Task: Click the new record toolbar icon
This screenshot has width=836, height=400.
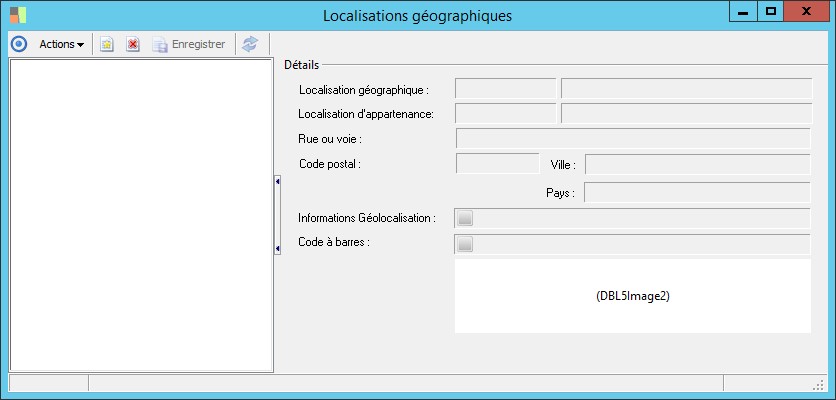Action: click(x=107, y=44)
